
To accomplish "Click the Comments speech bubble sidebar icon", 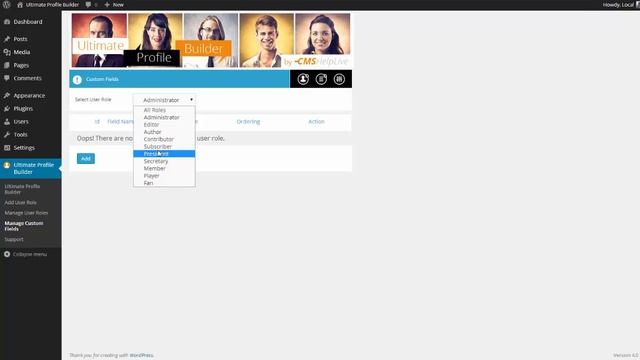I will tap(7, 78).
